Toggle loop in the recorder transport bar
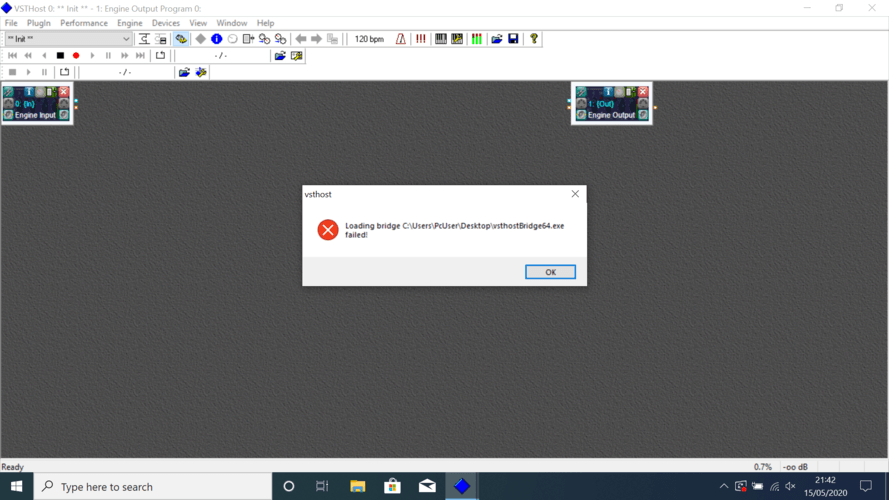889x500 pixels. (x=65, y=72)
